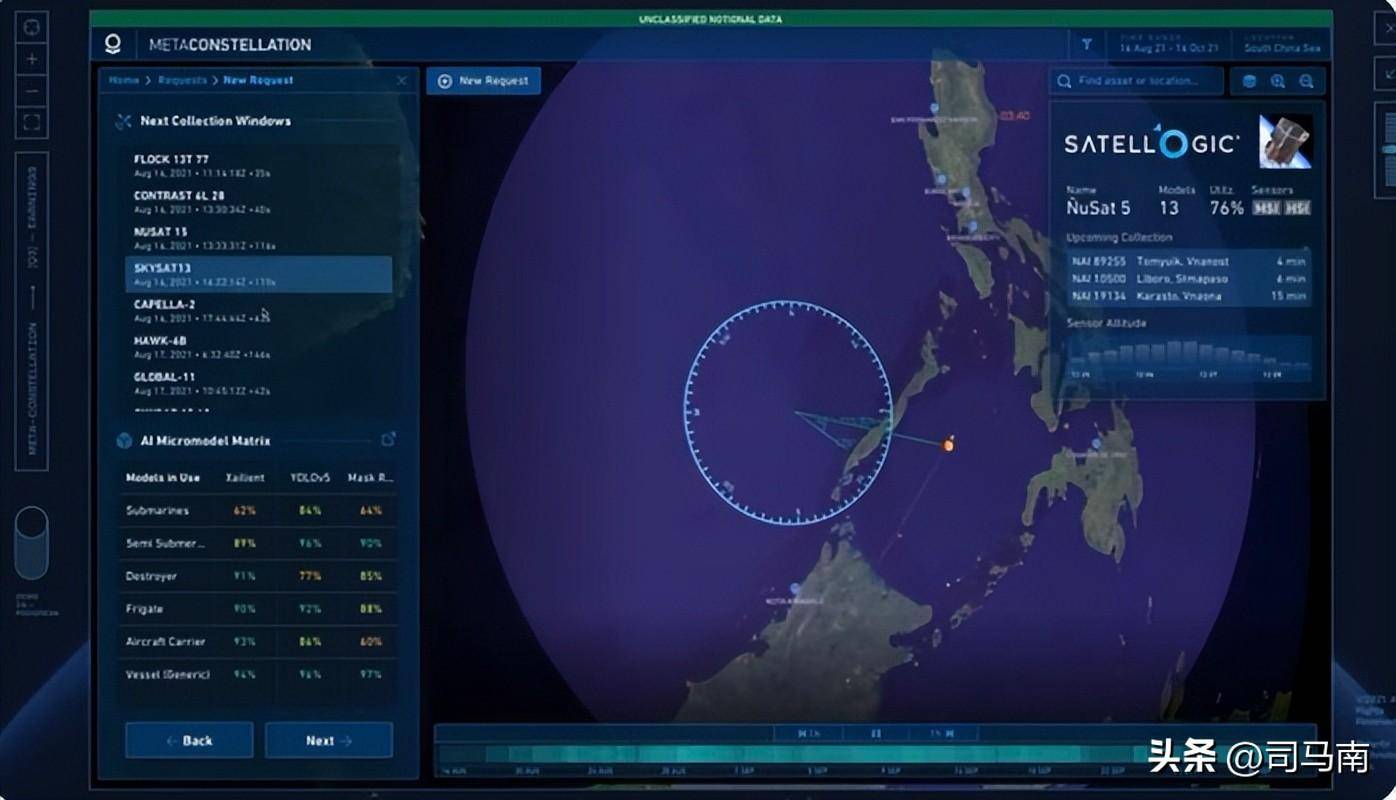
Task: Open the Location selector showing South China Sea
Action: [1281, 44]
